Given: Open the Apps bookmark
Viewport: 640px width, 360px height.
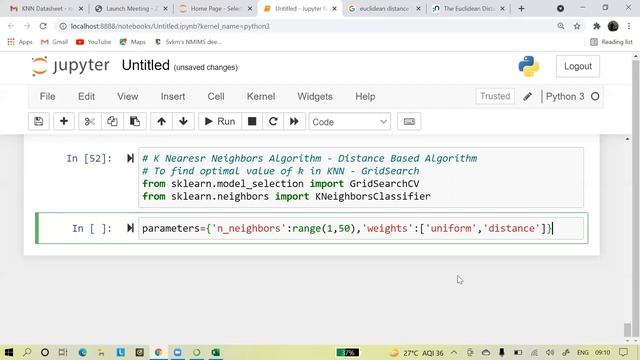Looking at the screenshot, I should pyautogui.click(x=20, y=42).
